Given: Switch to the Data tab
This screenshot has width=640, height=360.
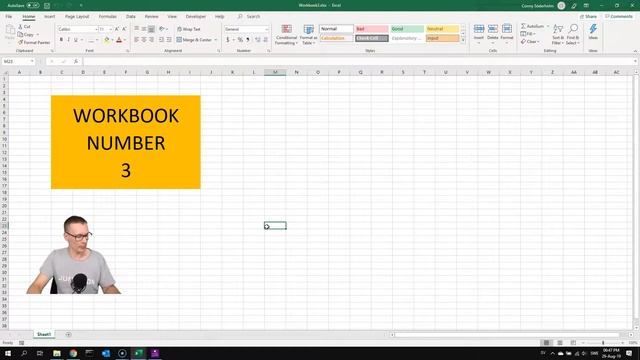Looking at the screenshot, I should (131, 17).
